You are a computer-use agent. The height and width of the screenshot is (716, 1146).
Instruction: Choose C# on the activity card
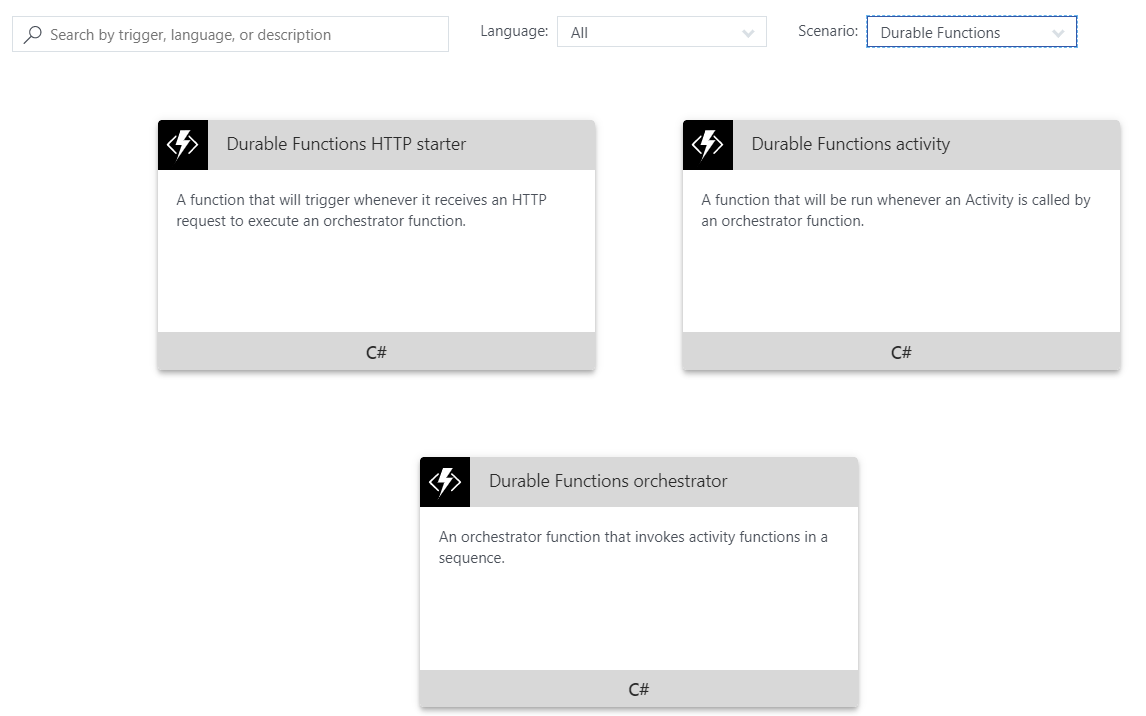click(x=901, y=352)
